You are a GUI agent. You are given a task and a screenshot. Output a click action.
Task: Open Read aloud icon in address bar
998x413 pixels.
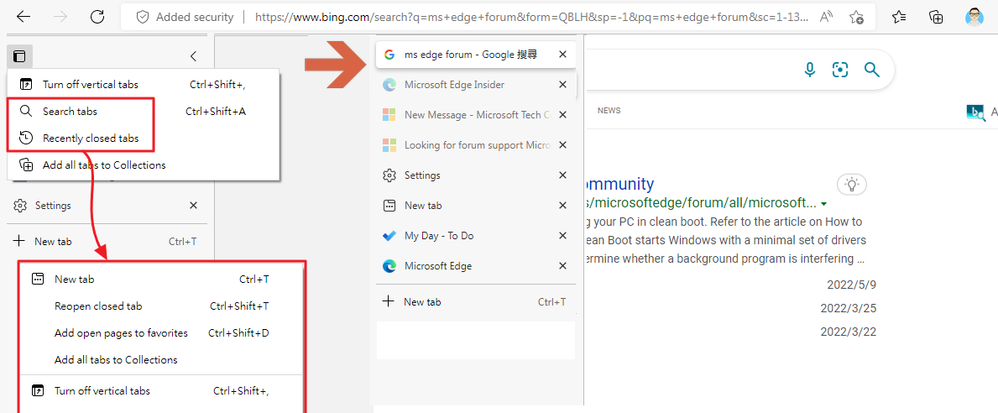click(827, 17)
